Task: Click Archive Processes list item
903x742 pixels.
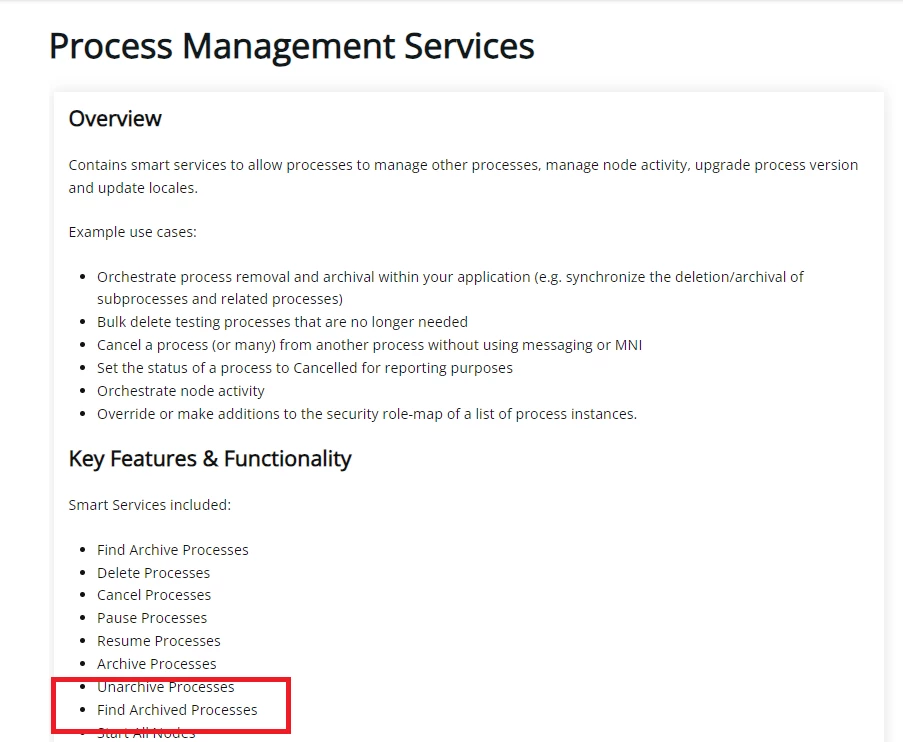Action: click(x=157, y=664)
